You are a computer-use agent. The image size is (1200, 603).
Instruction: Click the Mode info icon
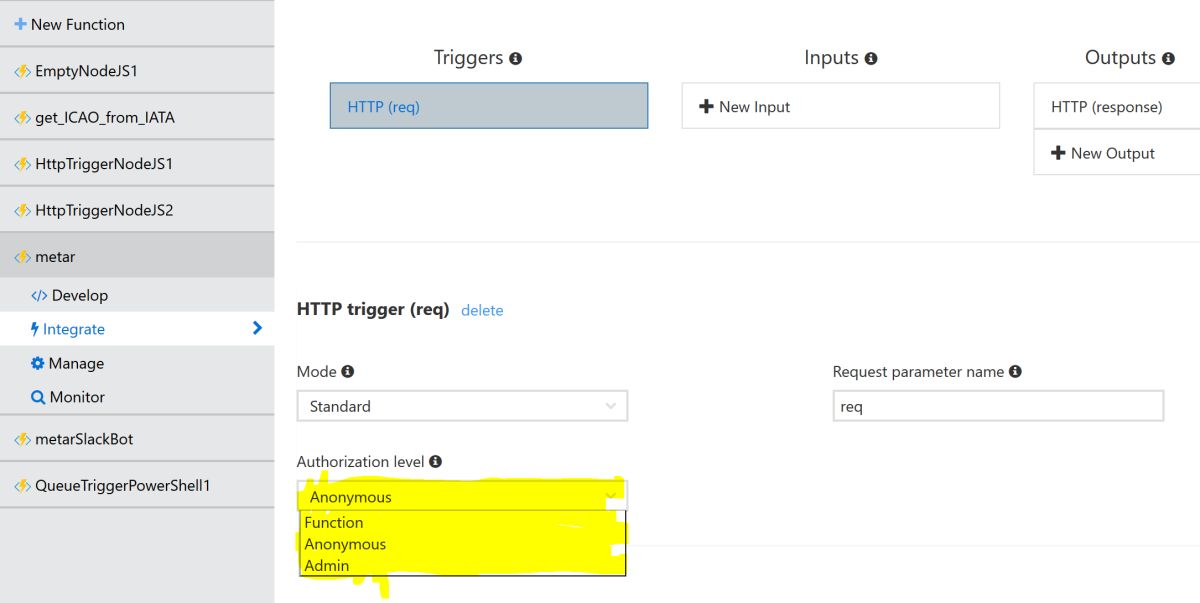(348, 371)
